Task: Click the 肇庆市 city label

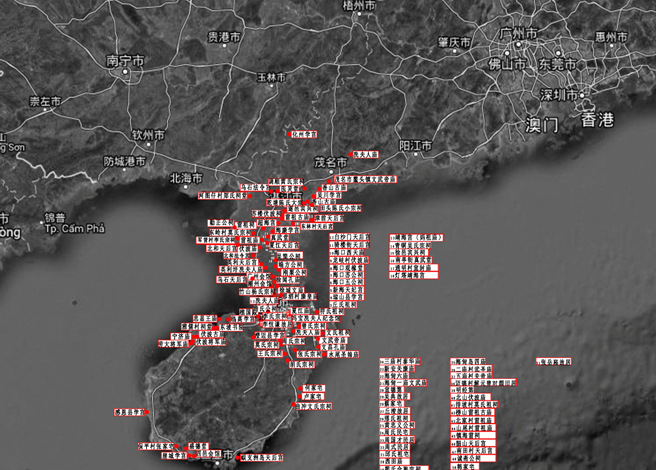Action: pos(454,42)
